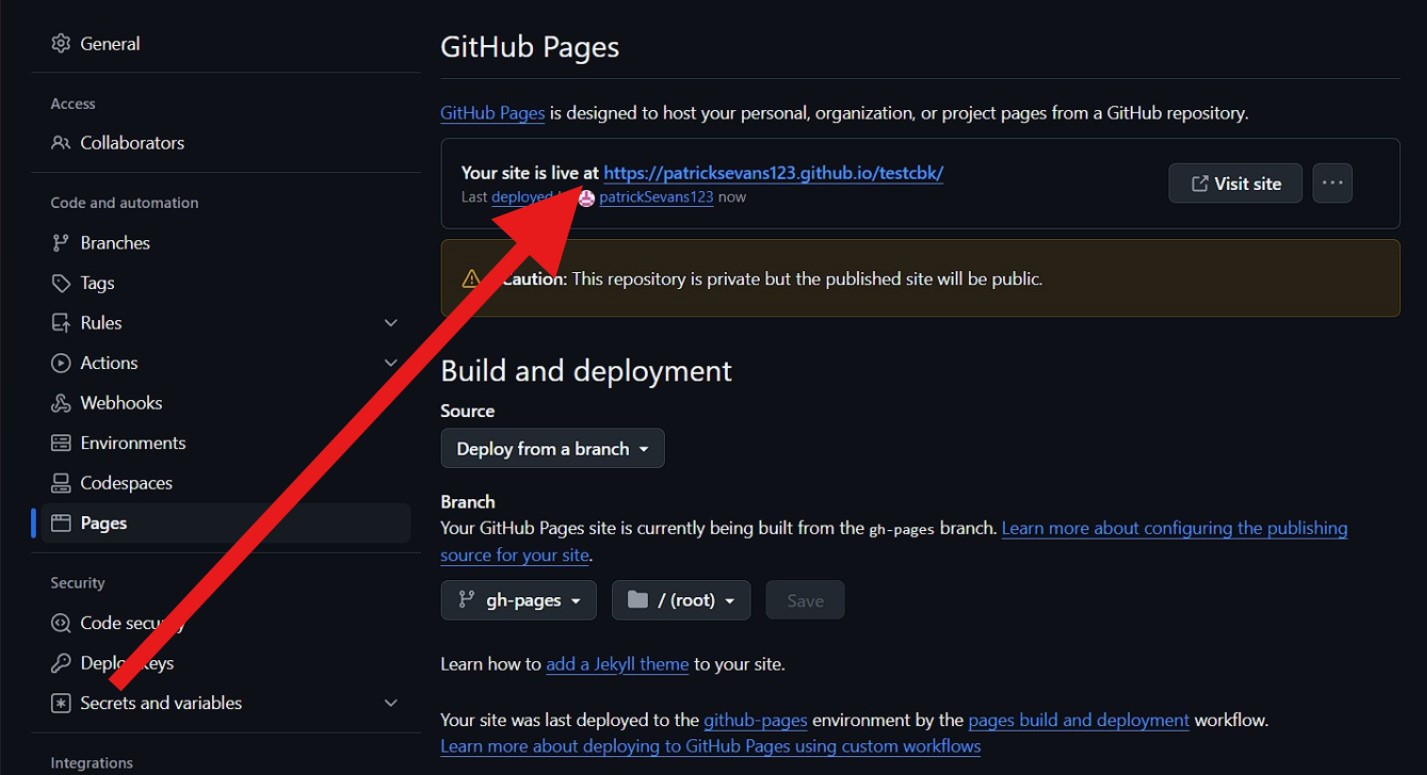Click the Environments icon in sidebar
Viewport: 1427px width, 775px height.
click(x=61, y=443)
